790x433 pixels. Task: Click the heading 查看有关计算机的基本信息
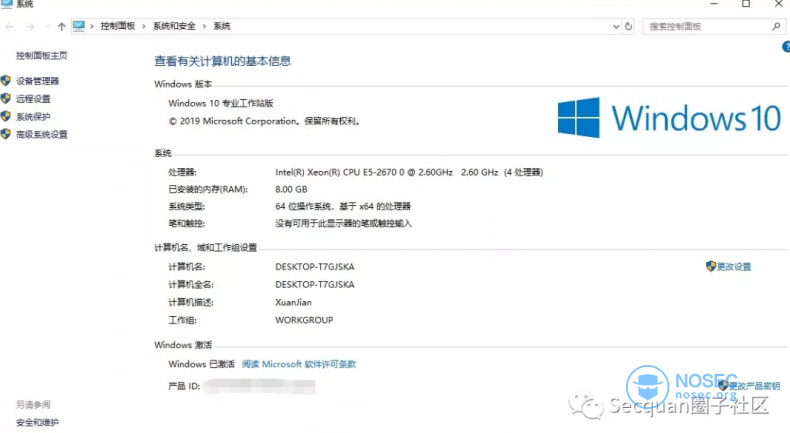click(223, 61)
